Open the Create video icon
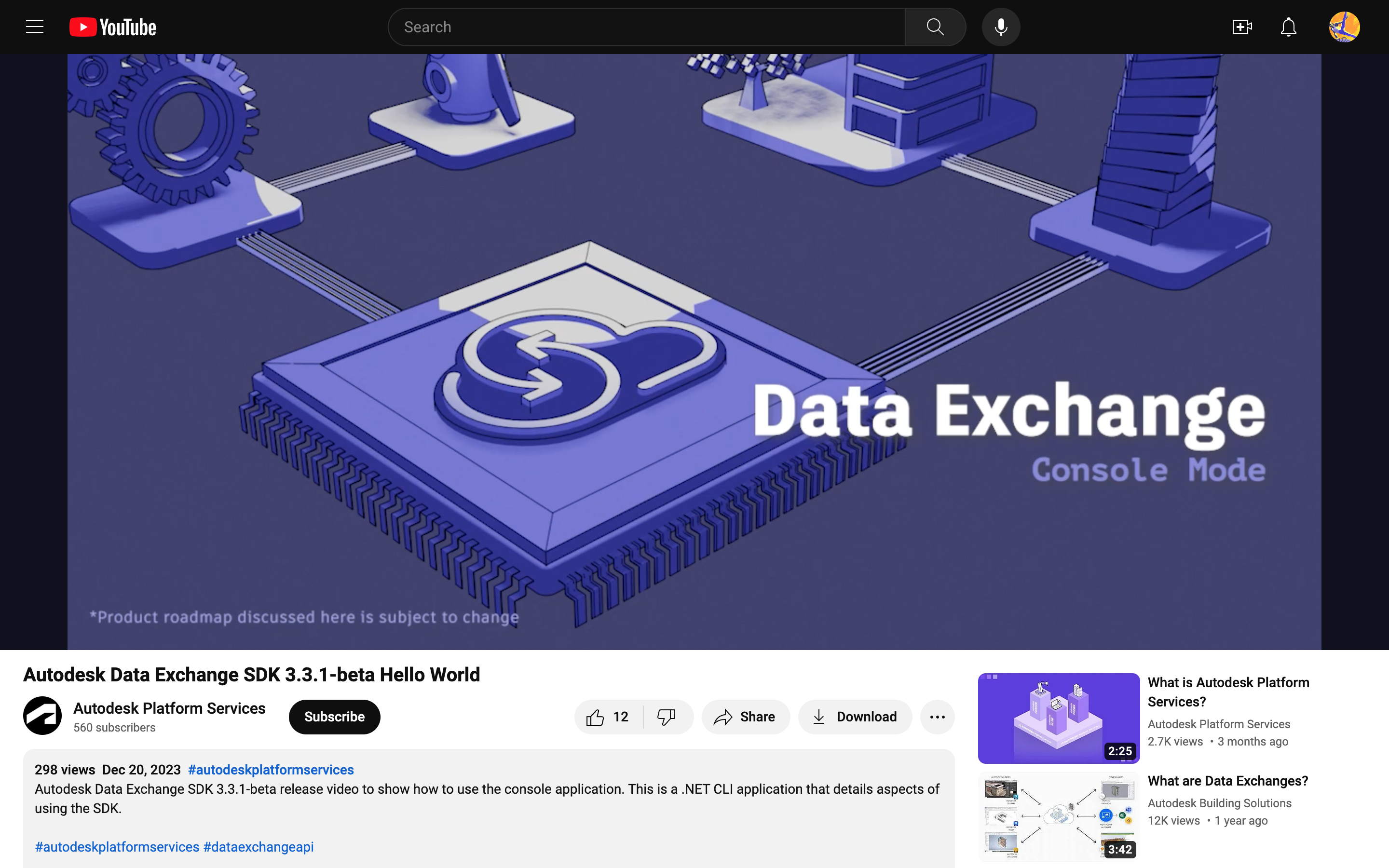Viewport: 1389px width, 868px height. pyautogui.click(x=1241, y=27)
